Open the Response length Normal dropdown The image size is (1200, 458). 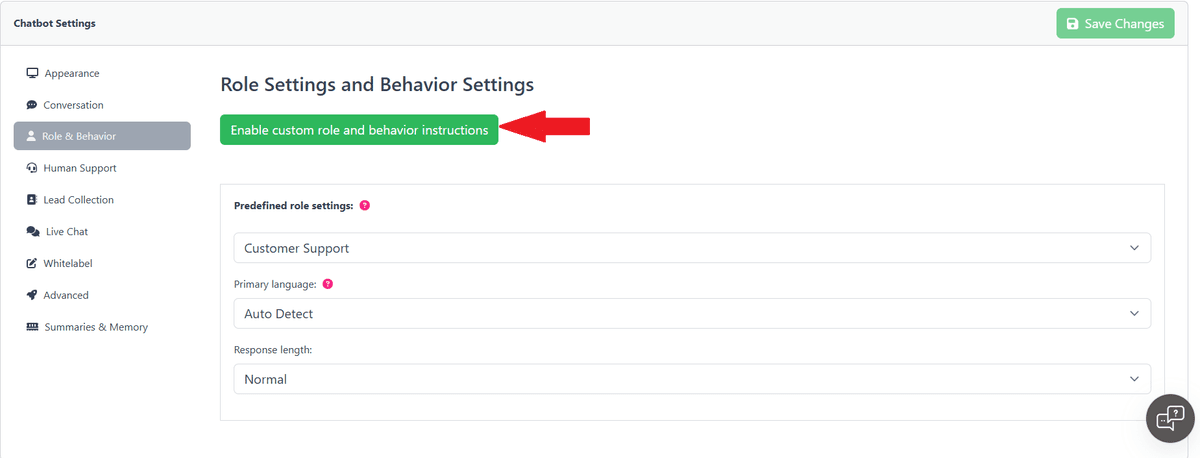[x=691, y=379]
